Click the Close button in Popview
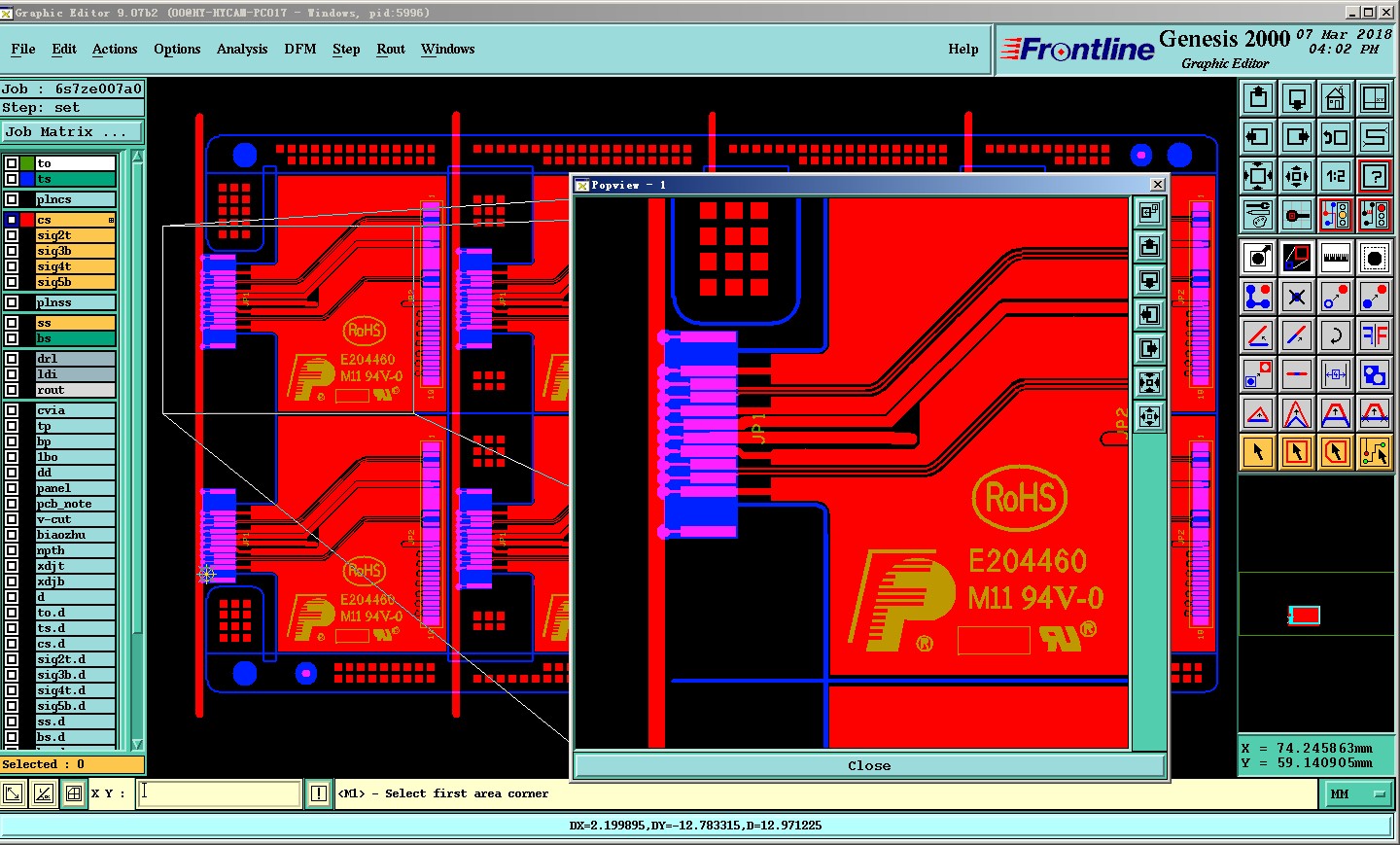This screenshot has width=1400, height=845. click(869, 765)
